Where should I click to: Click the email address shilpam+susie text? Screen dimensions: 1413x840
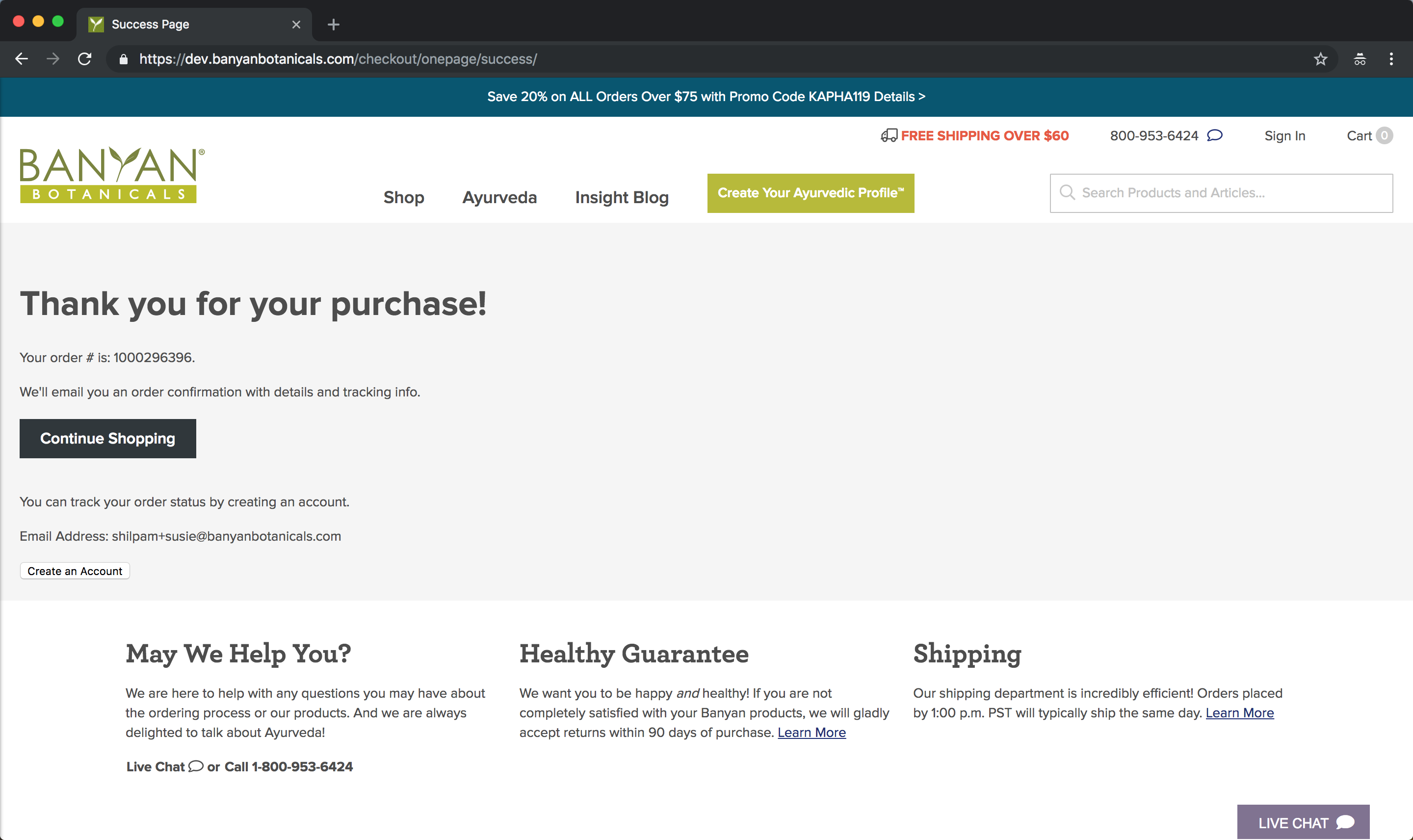point(226,537)
